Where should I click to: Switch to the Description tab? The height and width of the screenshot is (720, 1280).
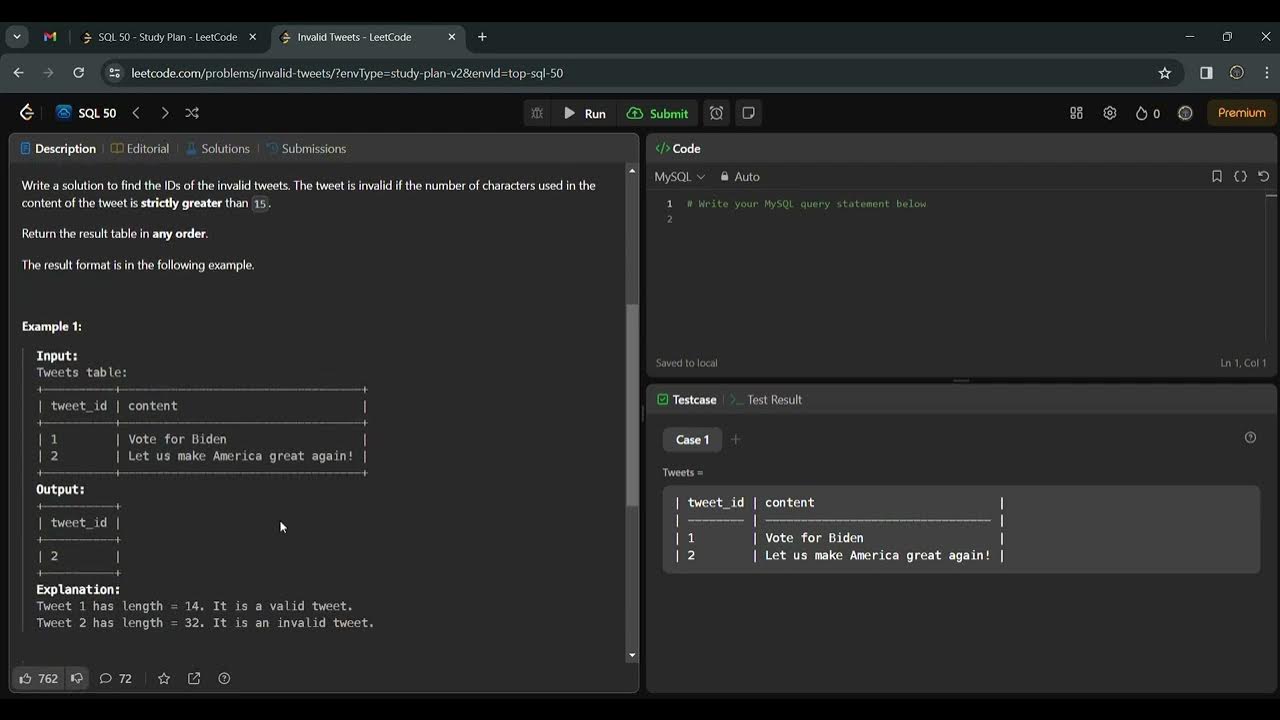[x=58, y=148]
